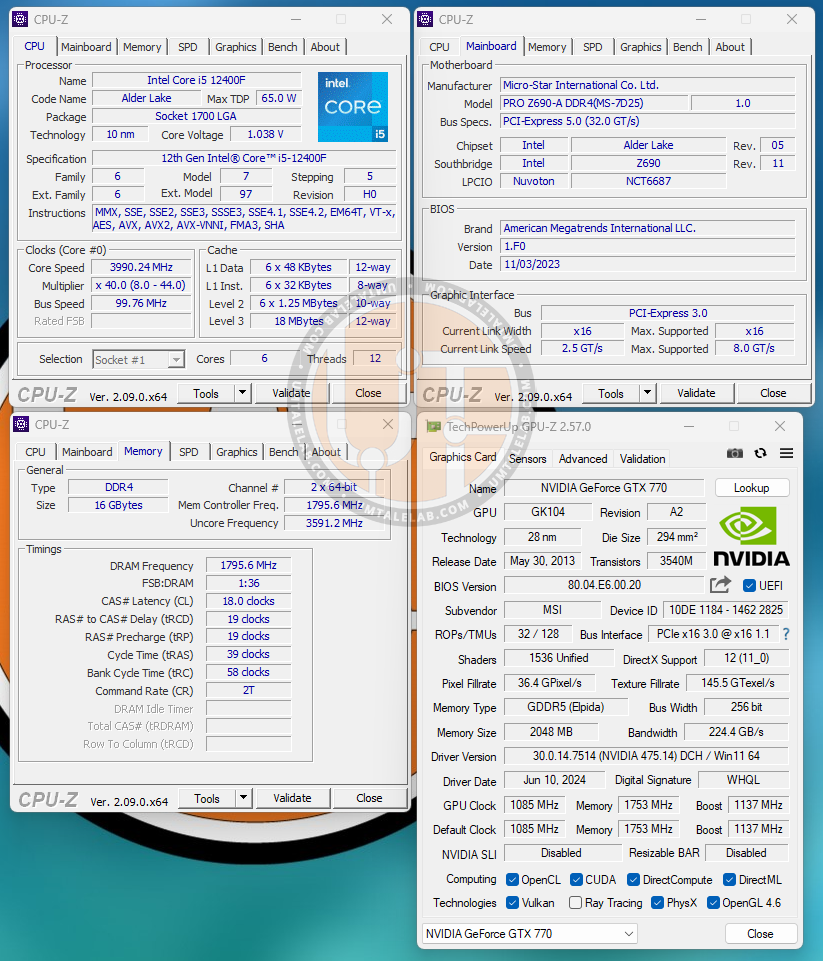
Task: Toggle the OpenGL 4.6 checkbox
Action: [x=713, y=903]
